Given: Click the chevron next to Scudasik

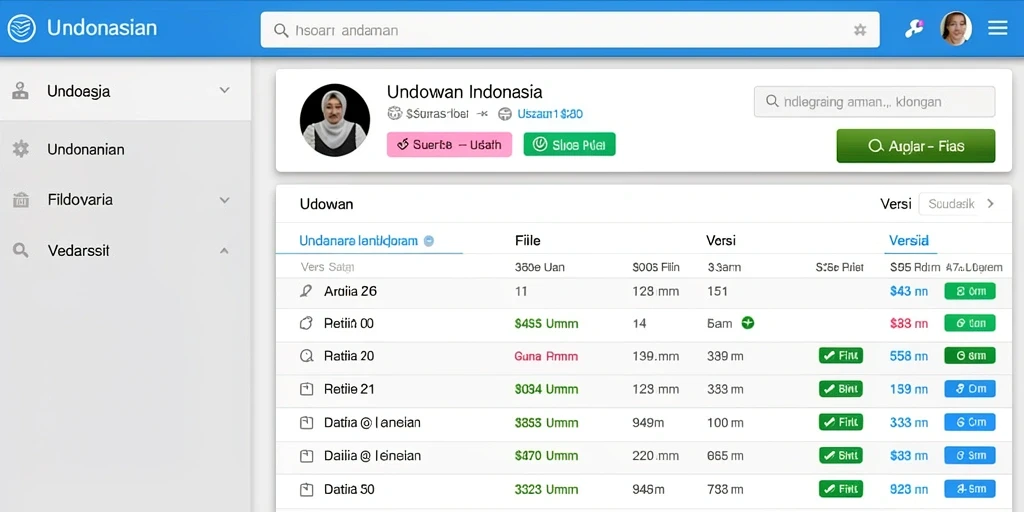Looking at the screenshot, I should [x=991, y=204].
